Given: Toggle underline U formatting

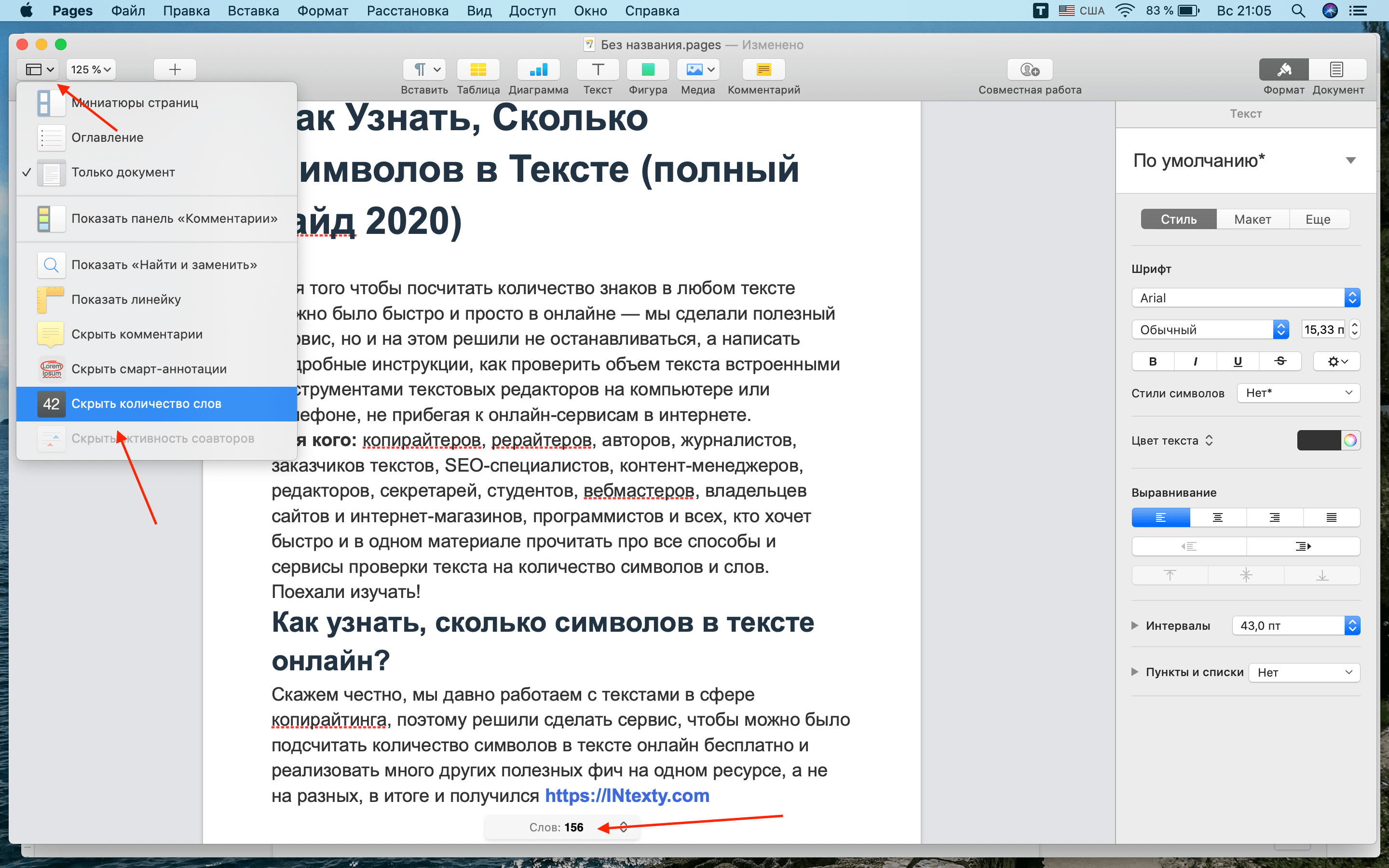Looking at the screenshot, I should [x=1238, y=361].
